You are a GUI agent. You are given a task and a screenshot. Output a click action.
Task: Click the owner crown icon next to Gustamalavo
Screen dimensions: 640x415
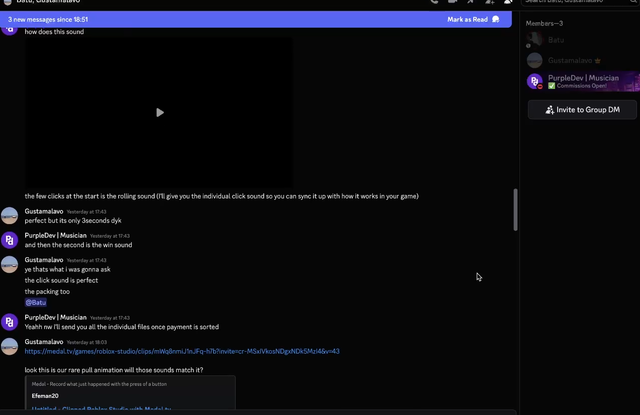coord(598,61)
